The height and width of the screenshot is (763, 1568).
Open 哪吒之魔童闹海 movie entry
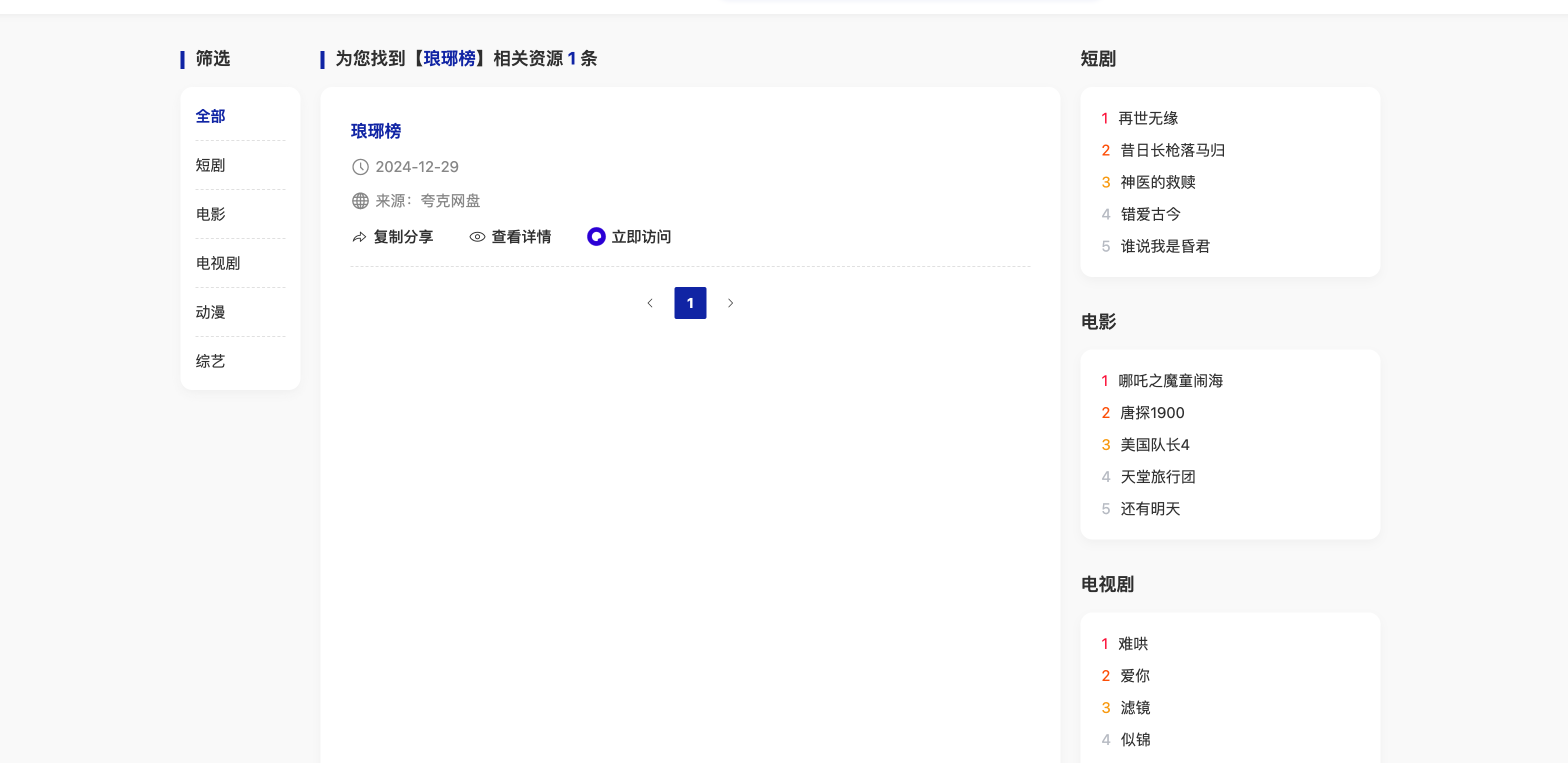(1171, 381)
